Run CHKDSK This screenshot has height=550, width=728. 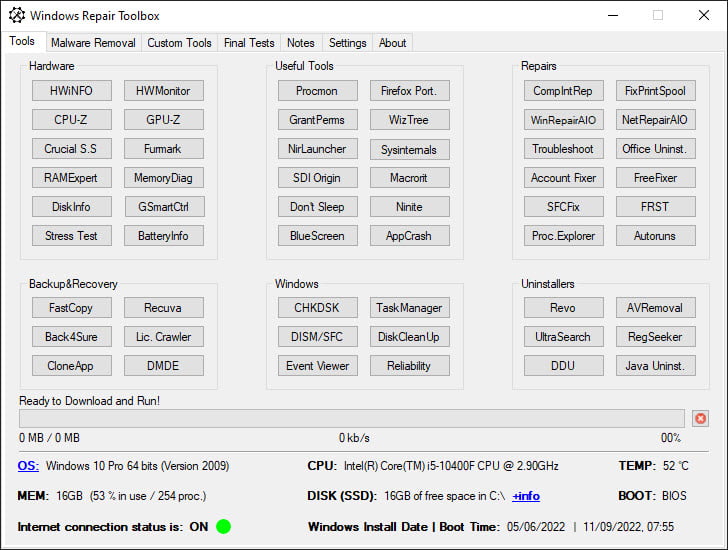pos(318,308)
